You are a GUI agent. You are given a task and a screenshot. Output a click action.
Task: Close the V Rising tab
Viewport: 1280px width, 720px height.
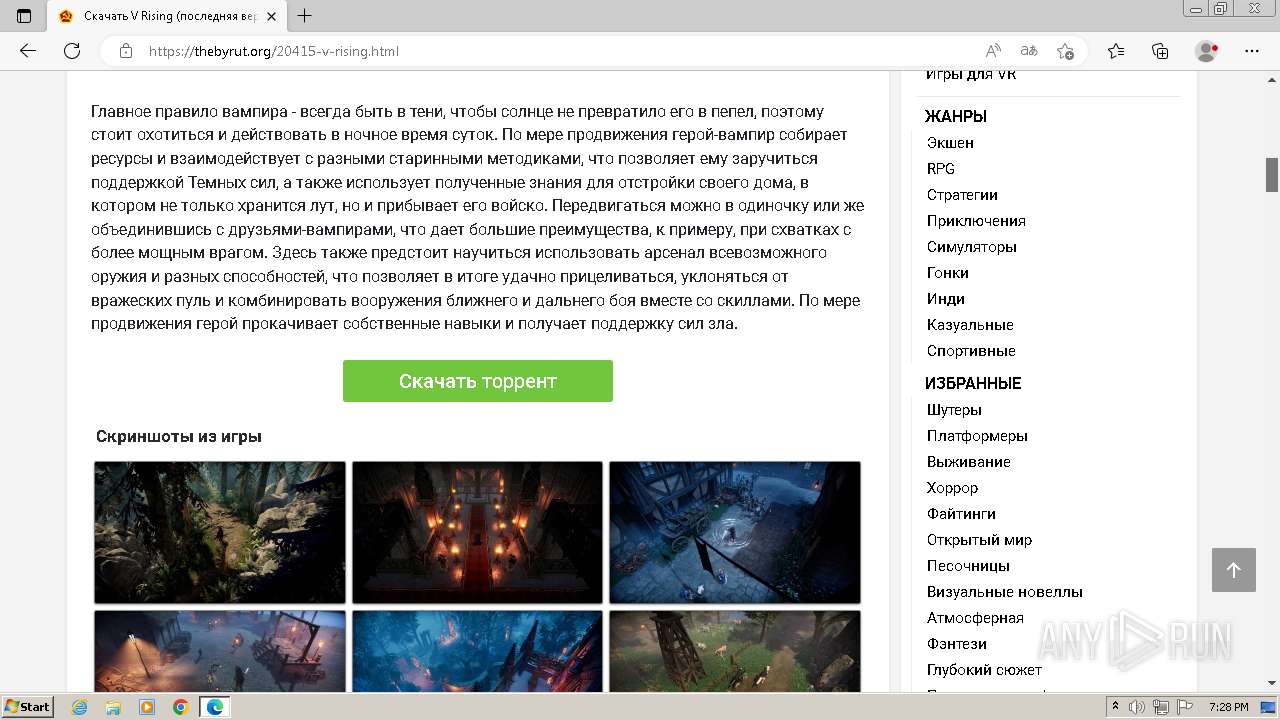pos(271,16)
